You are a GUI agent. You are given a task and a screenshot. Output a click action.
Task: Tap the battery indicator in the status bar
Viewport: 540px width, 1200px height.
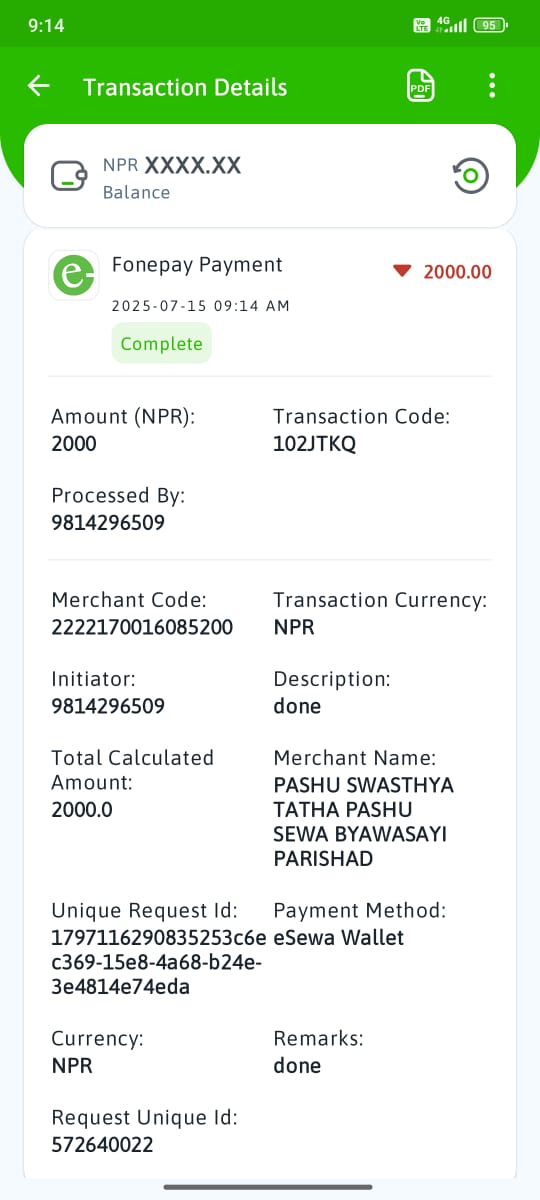490,25
